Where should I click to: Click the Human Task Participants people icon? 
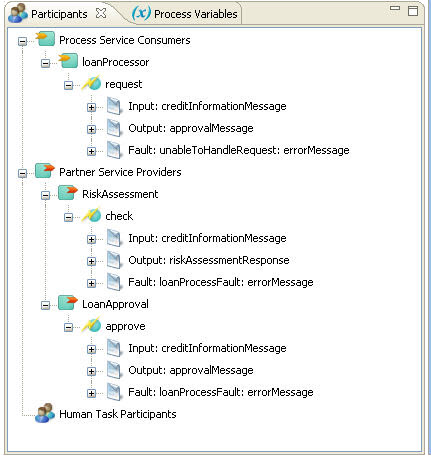tap(45, 413)
